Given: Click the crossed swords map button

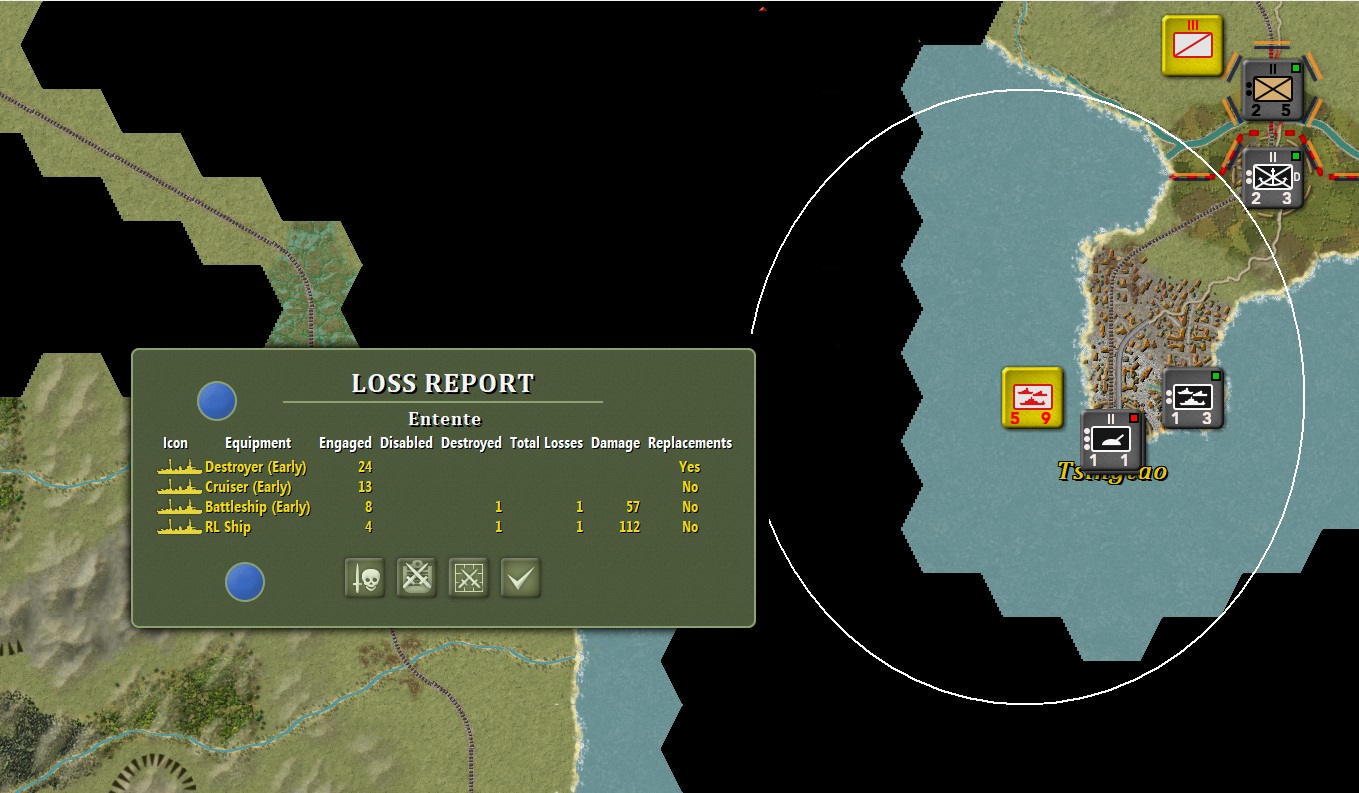Looking at the screenshot, I should point(469,578).
